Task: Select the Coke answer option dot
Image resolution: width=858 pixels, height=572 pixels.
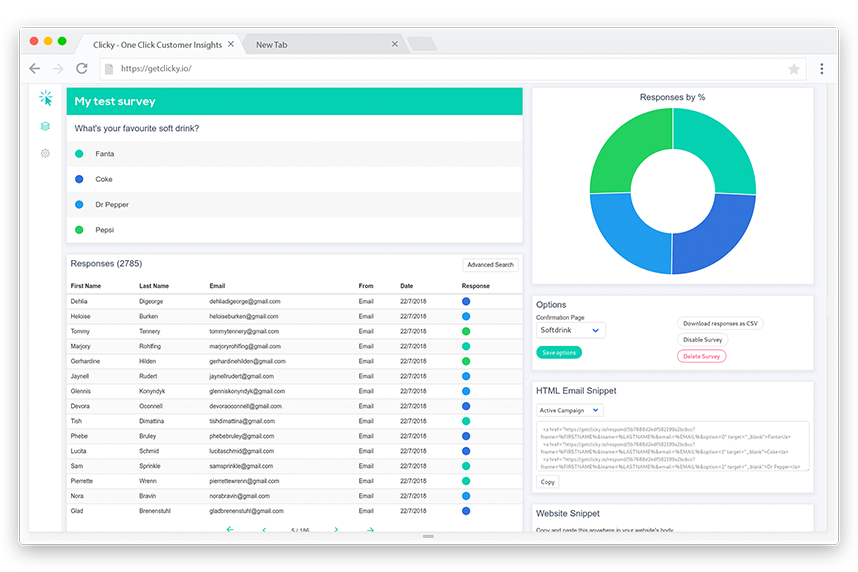Action: (x=79, y=179)
